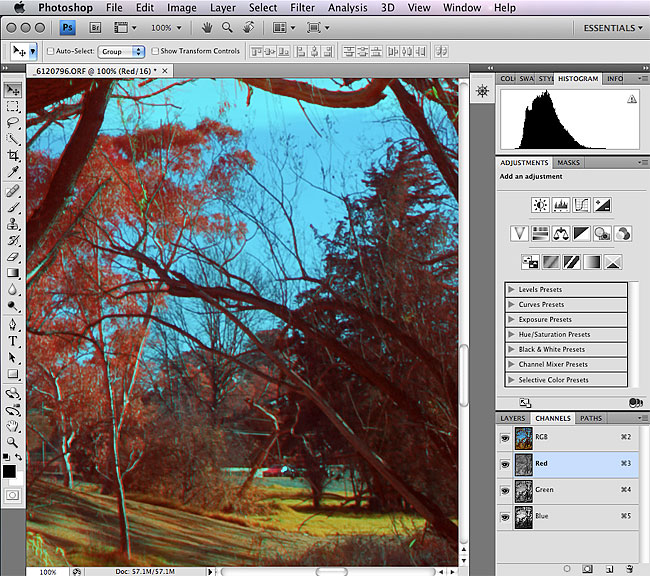The image size is (650, 576).
Task: Switch to the Layers tab
Action: pos(513,418)
